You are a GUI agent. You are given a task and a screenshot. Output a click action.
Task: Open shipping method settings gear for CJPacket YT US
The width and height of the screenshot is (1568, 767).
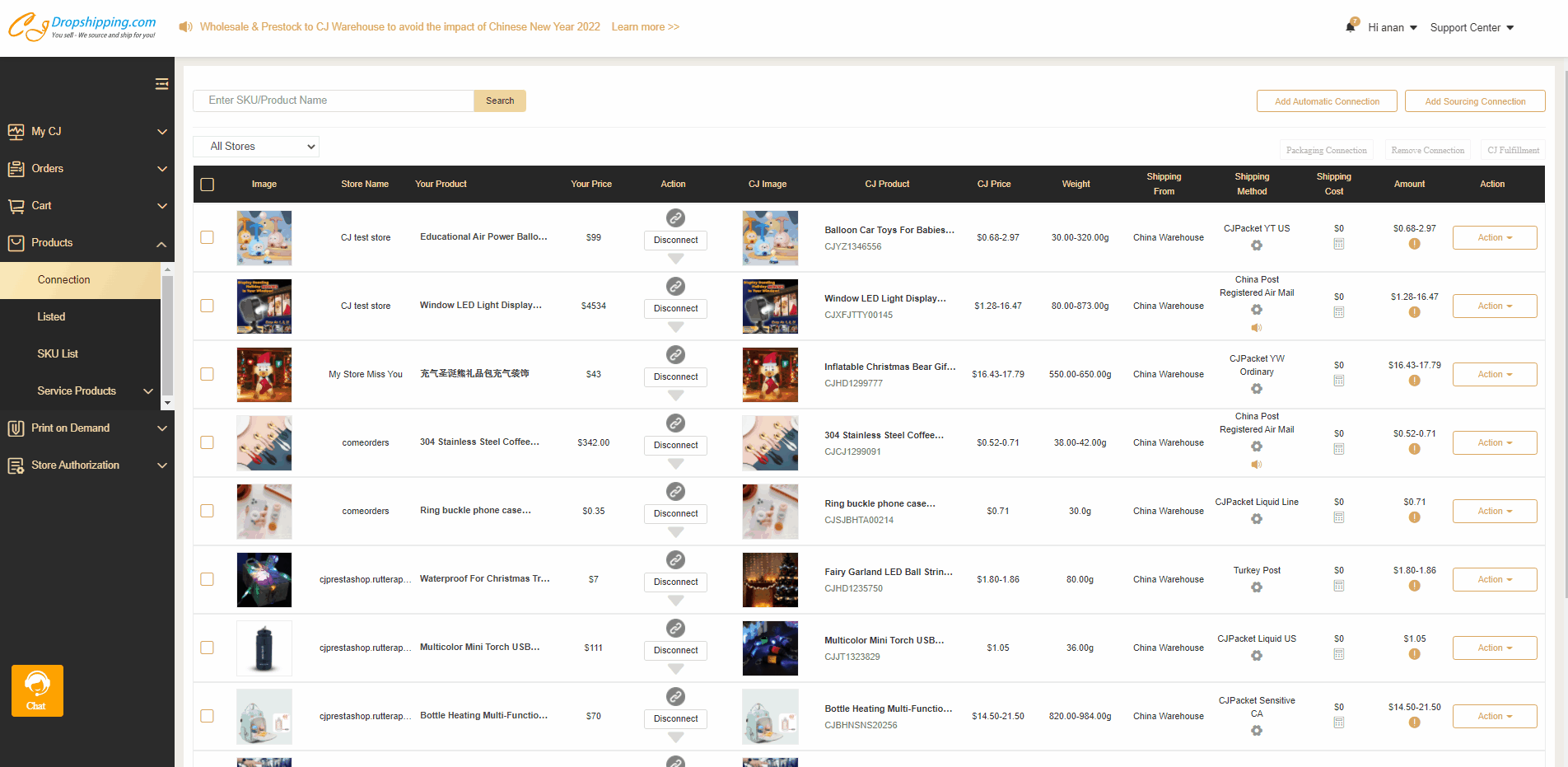(x=1257, y=246)
